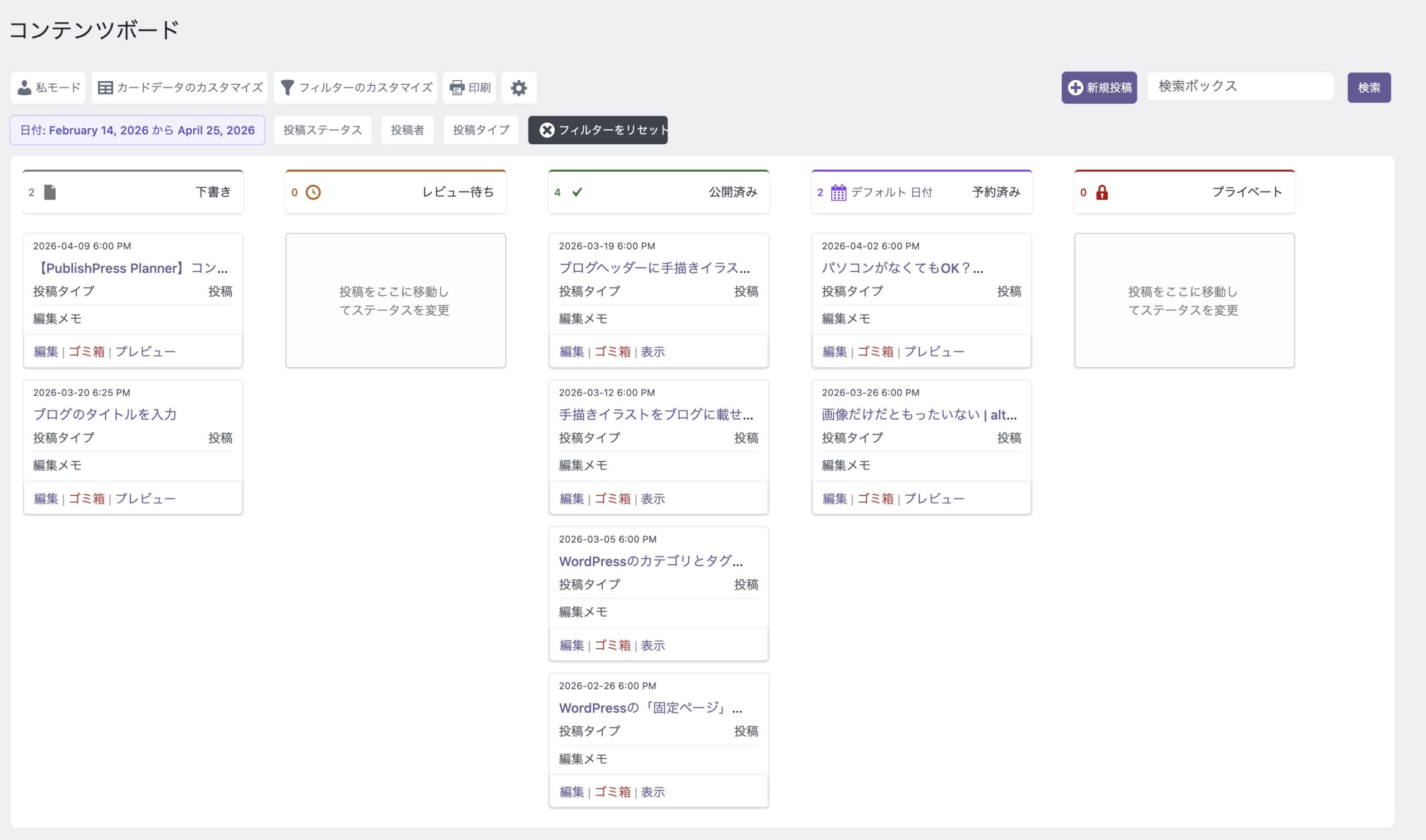
Task: Open the 投稿ステータス filter dropdown
Action: pyautogui.click(x=323, y=130)
